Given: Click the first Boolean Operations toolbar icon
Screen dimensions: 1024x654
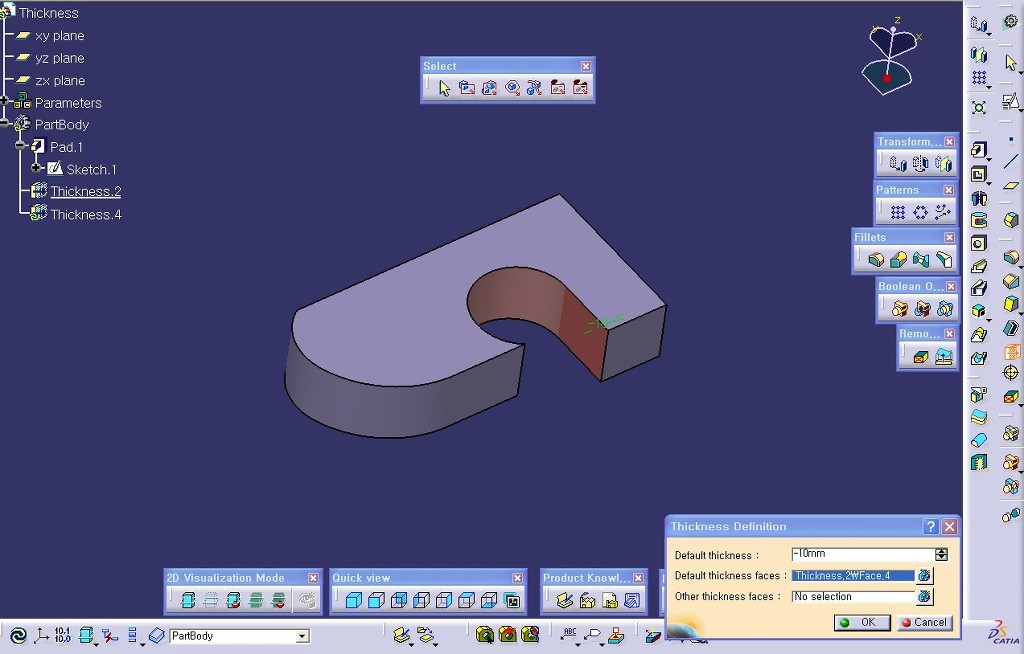Looking at the screenshot, I should [899, 309].
